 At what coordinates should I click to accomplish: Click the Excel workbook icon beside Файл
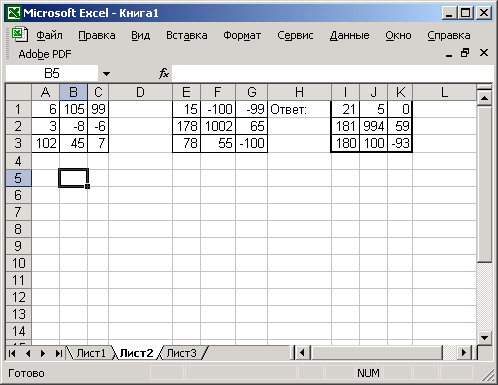tap(19, 34)
